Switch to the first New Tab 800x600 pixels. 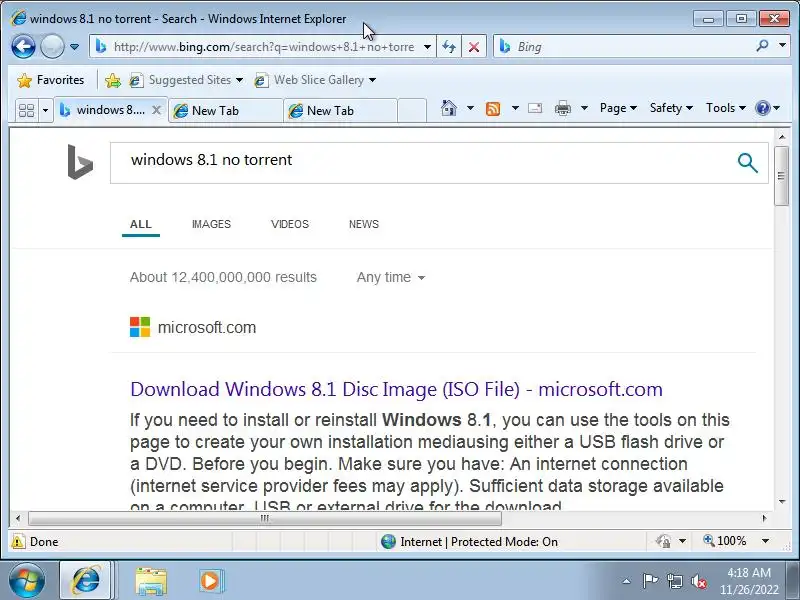pyautogui.click(x=226, y=111)
